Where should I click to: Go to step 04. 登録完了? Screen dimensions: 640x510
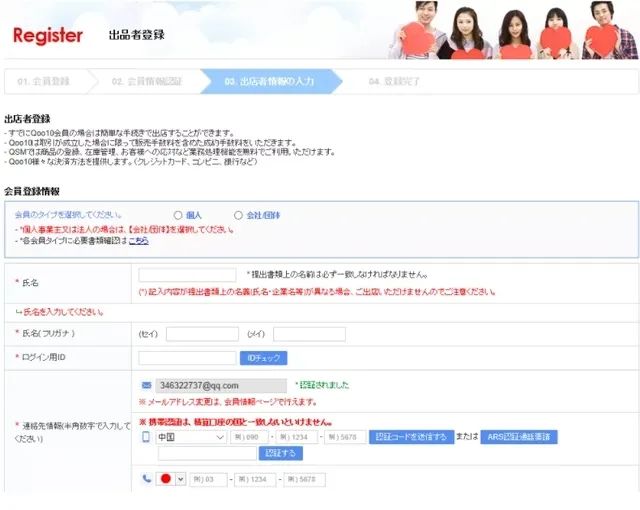394,81
